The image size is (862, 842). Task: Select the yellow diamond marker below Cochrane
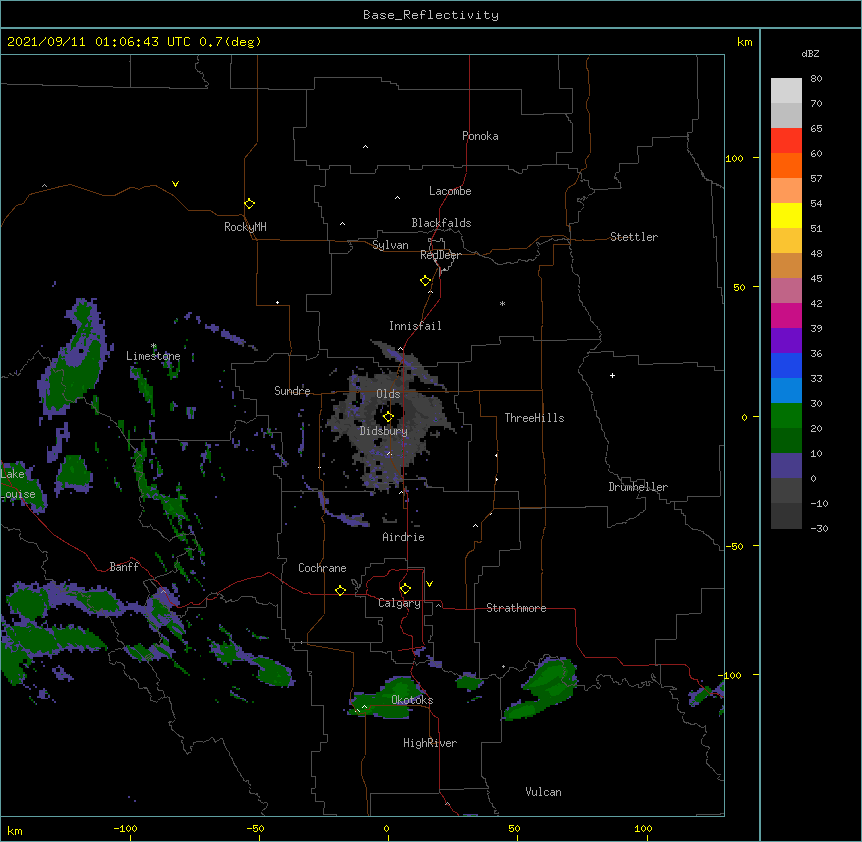(x=340, y=590)
